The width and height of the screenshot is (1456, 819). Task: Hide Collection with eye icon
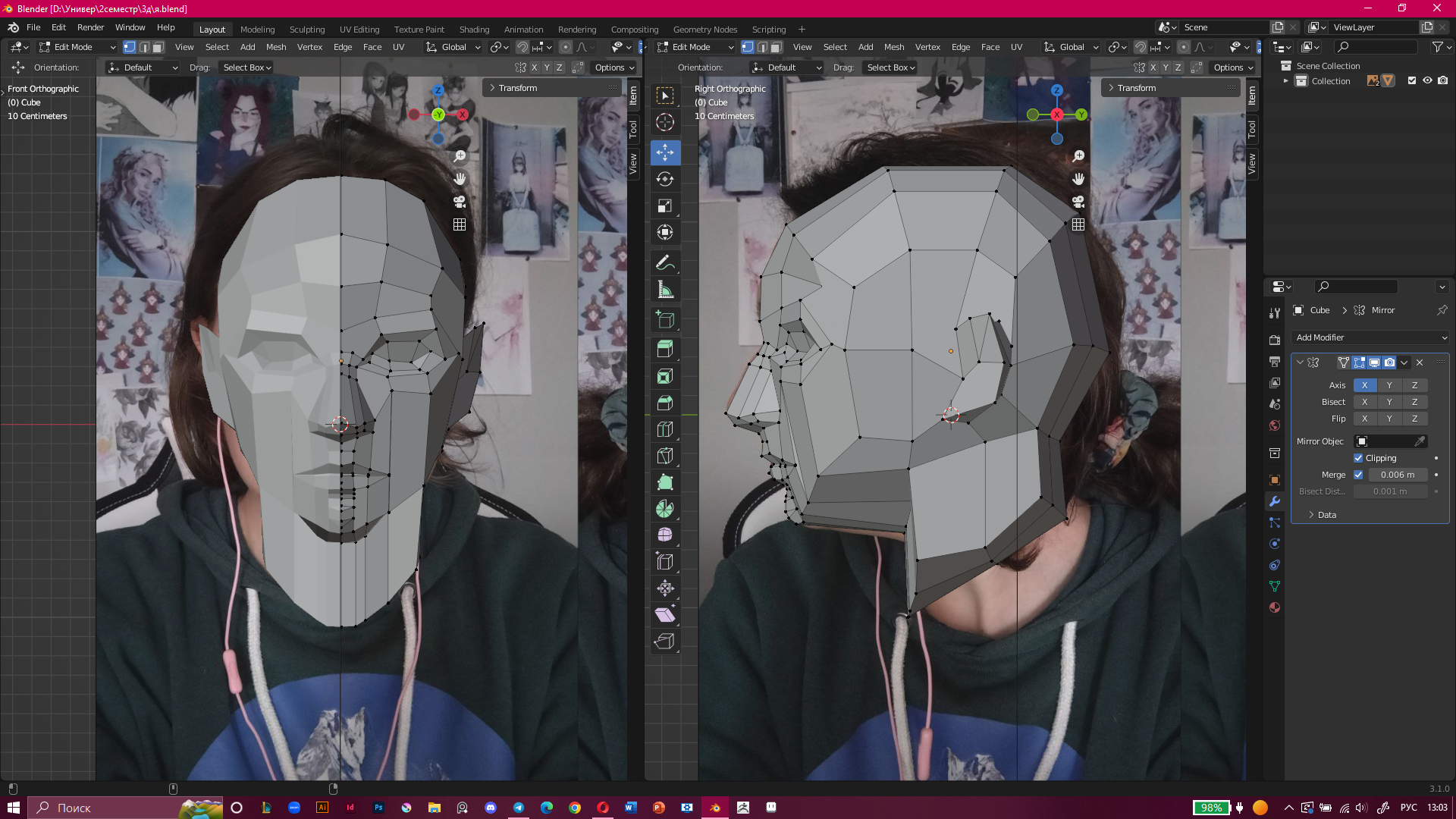click(1427, 80)
